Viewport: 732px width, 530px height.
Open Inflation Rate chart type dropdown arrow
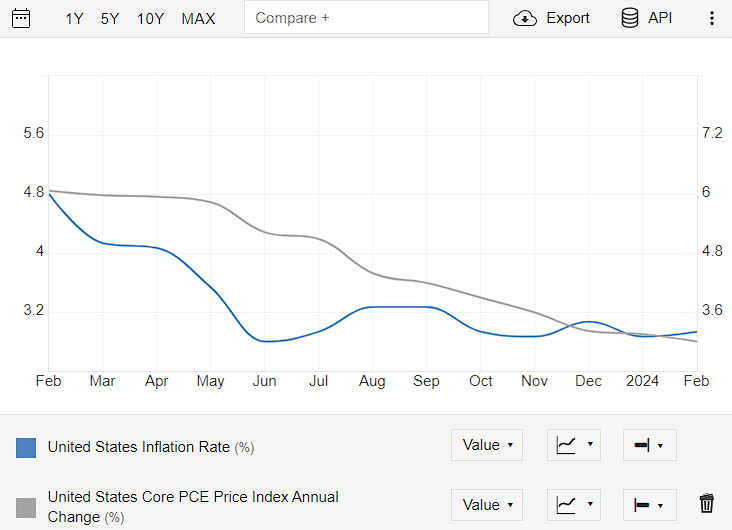pyautogui.click(x=590, y=444)
